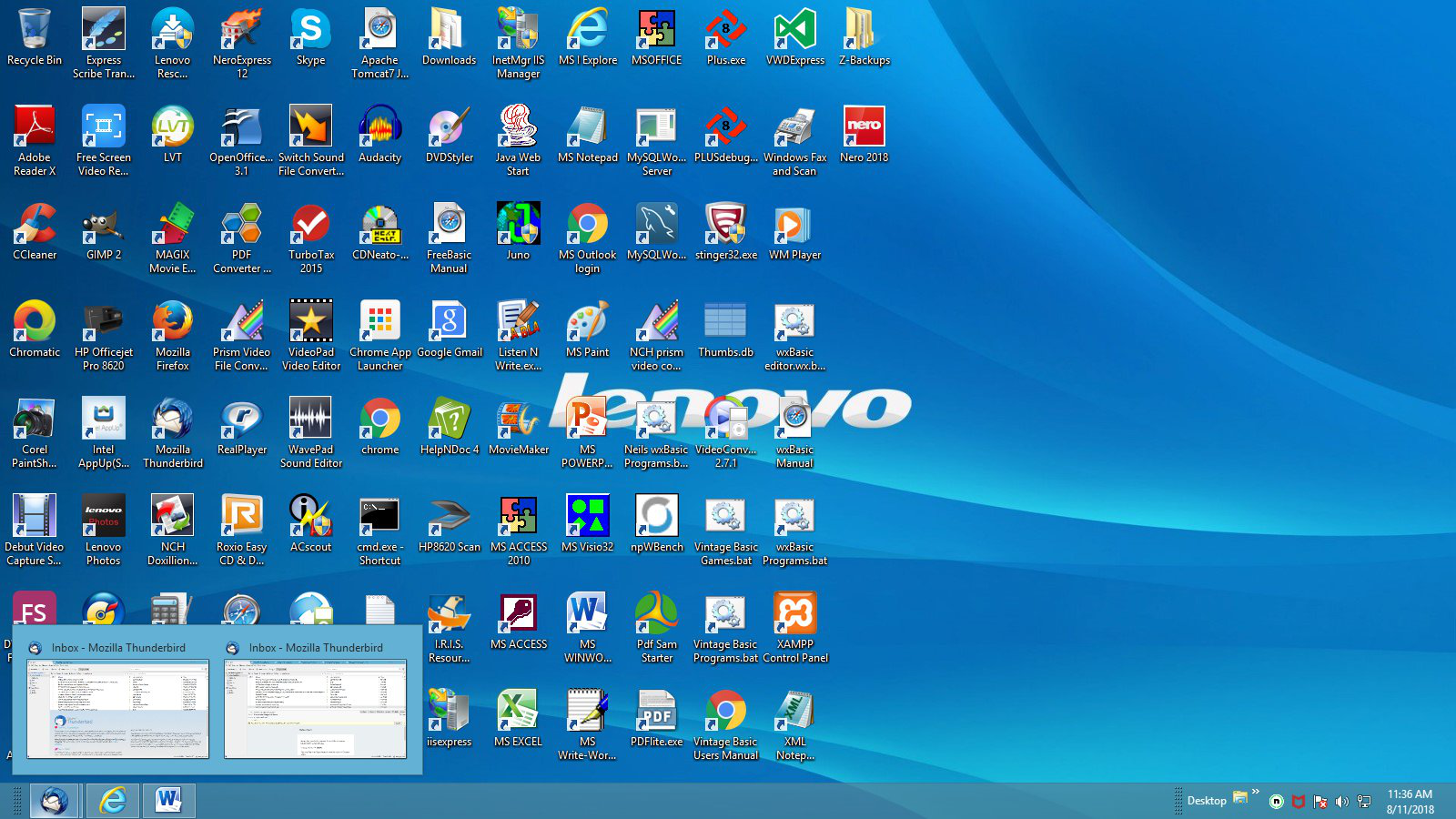Open Vintage Basic Users Manual icon
Viewport: 1456px width, 819px height.
[x=726, y=725]
